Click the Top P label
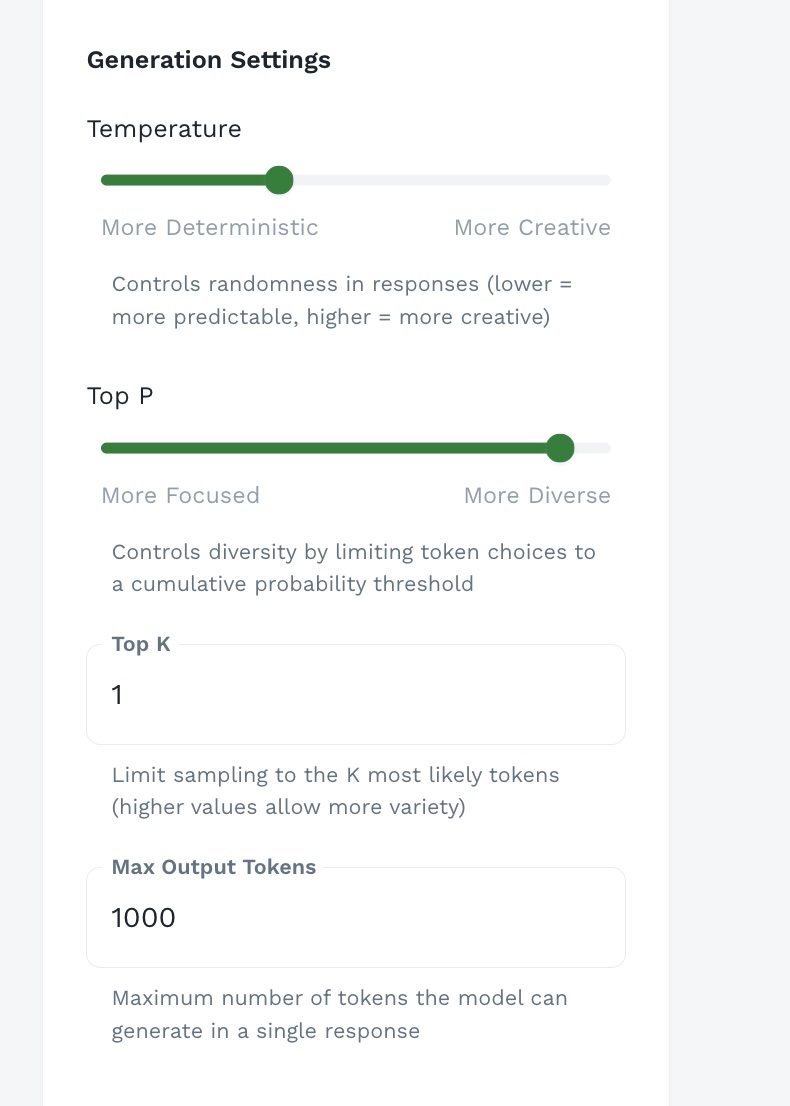This screenshot has height=1106, width=790. pos(120,396)
